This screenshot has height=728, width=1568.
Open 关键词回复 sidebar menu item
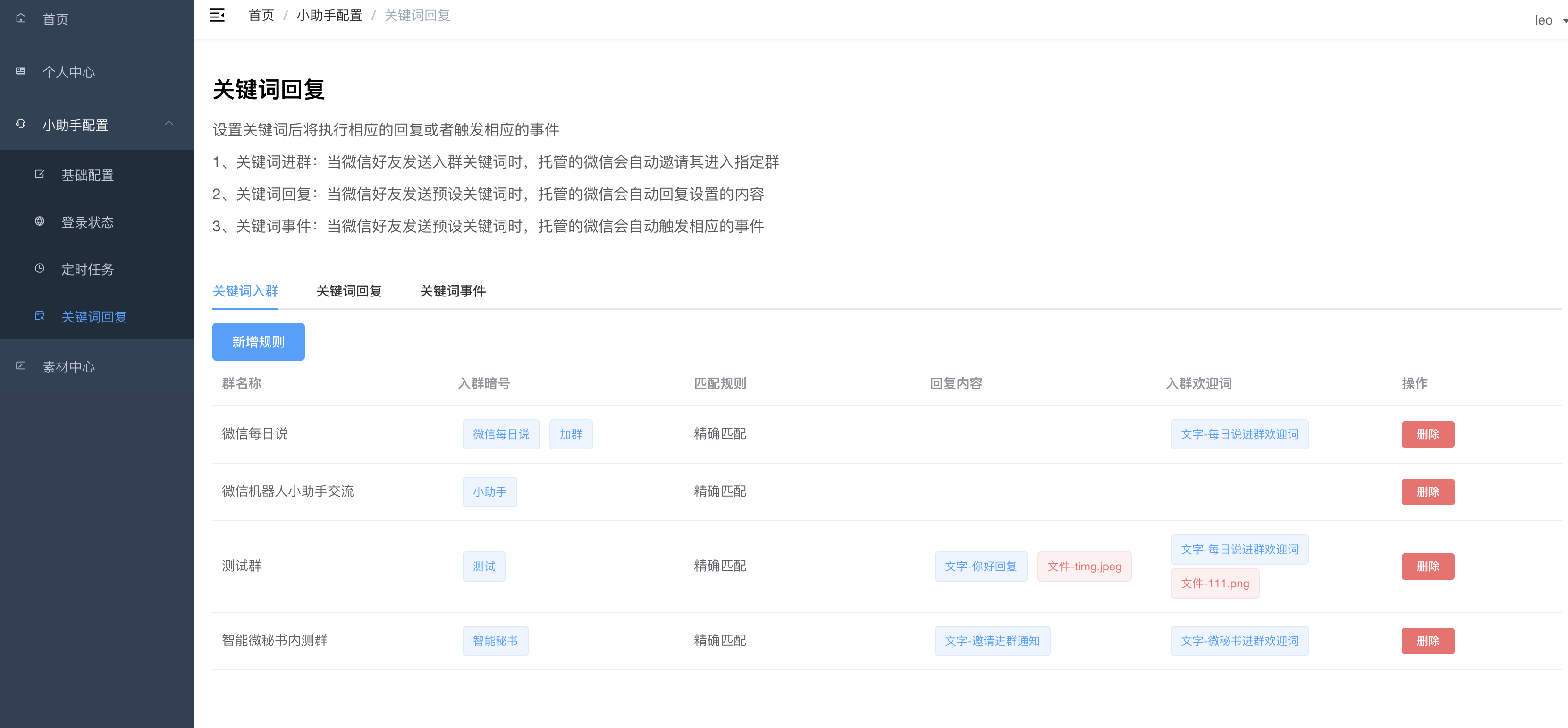(94, 316)
